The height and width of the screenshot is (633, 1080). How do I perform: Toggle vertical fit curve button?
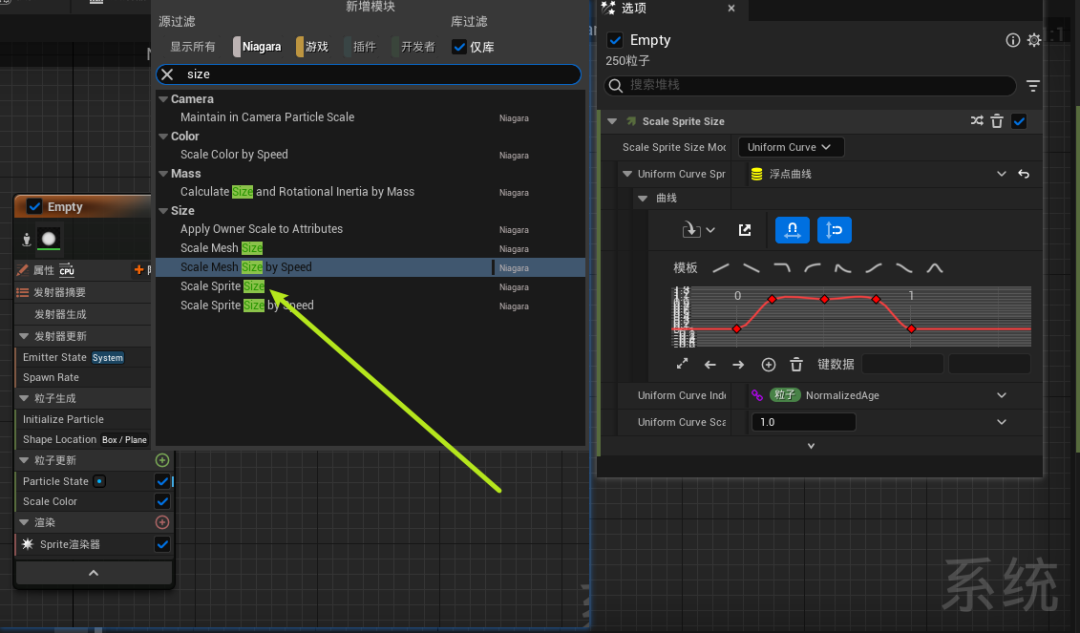tap(834, 230)
